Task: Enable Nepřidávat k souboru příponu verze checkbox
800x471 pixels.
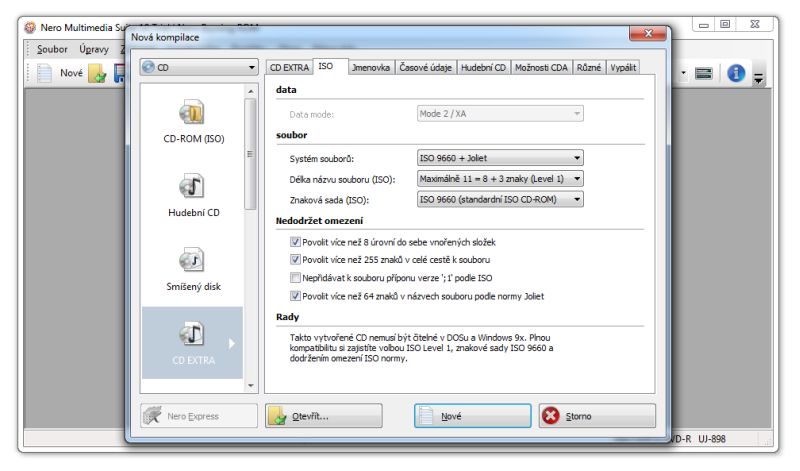Action: coord(295,278)
